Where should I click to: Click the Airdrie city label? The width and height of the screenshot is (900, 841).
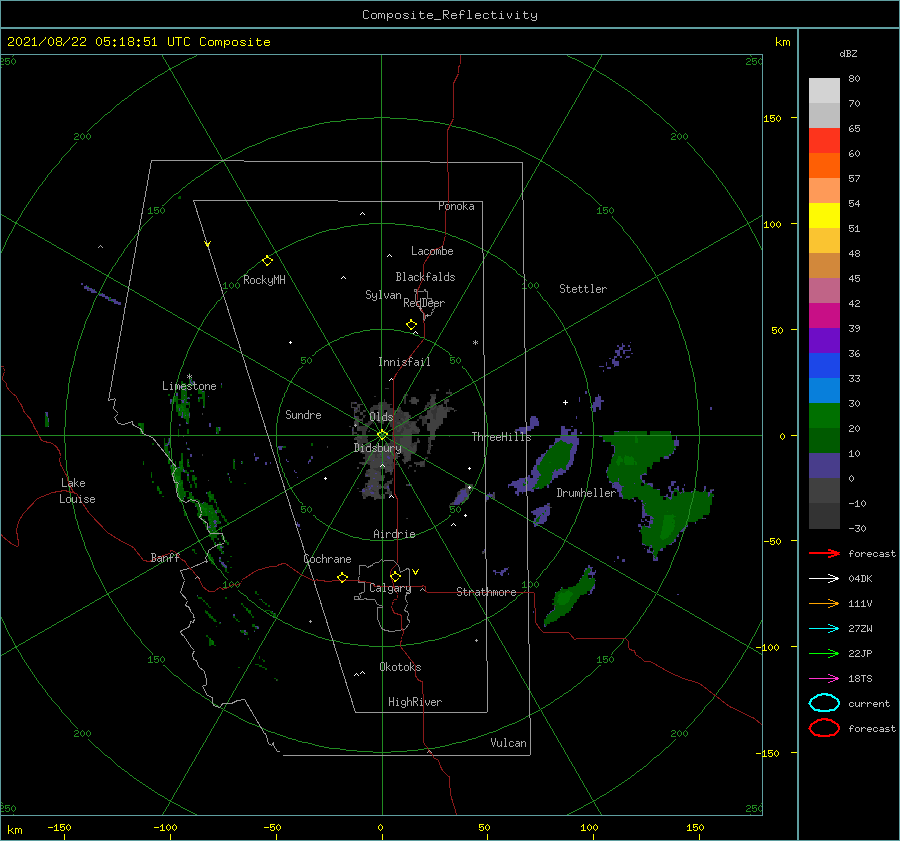coord(394,534)
